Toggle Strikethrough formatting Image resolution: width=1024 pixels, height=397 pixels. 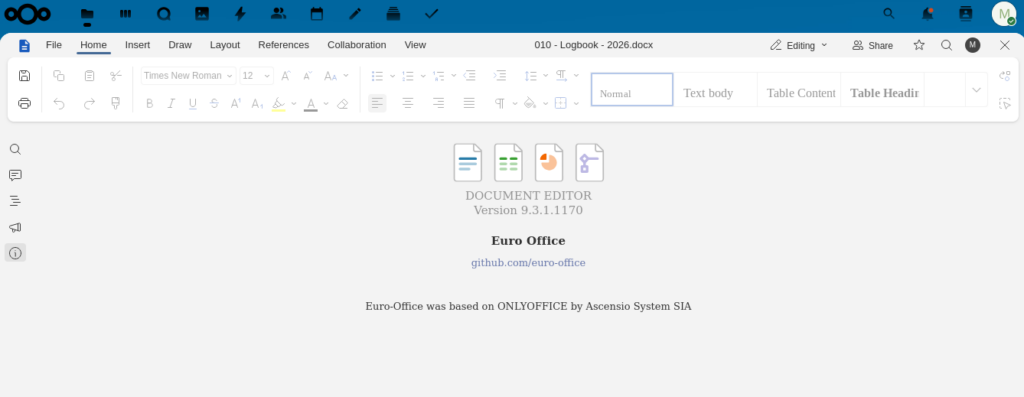[x=214, y=103]
